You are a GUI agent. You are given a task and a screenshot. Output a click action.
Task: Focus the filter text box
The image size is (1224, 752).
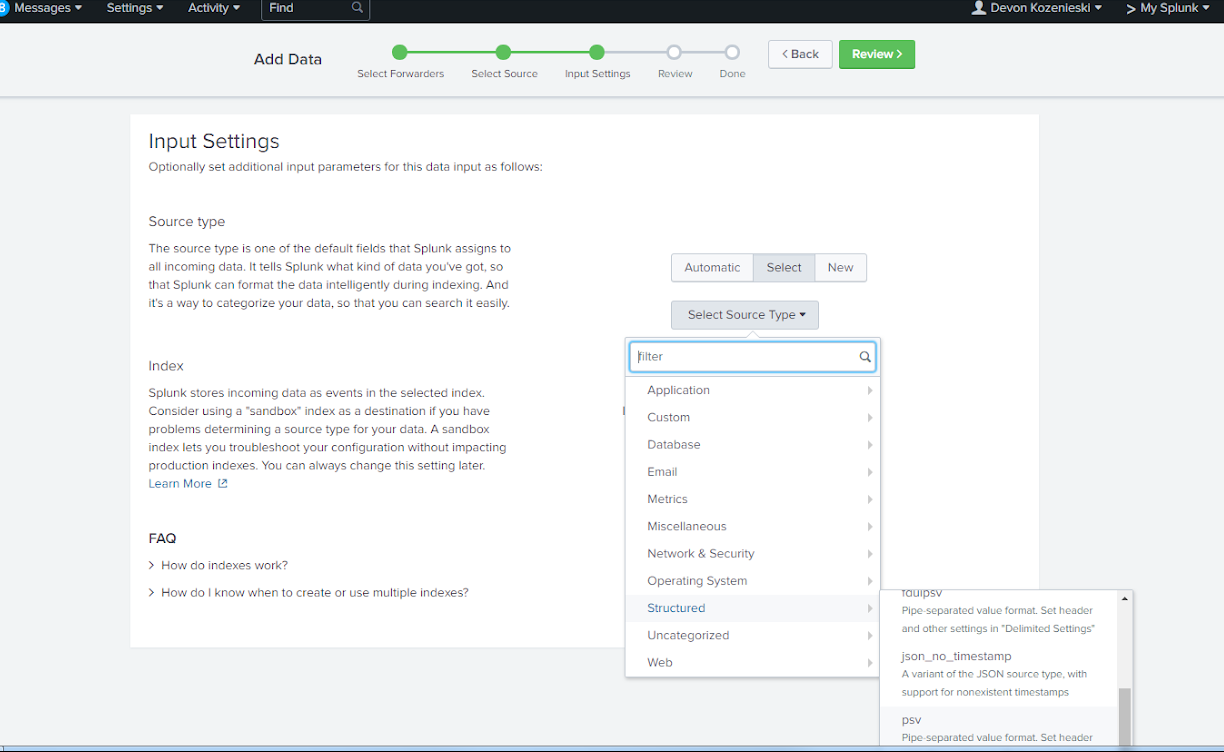pyautogui.click(x=752, y=357)
